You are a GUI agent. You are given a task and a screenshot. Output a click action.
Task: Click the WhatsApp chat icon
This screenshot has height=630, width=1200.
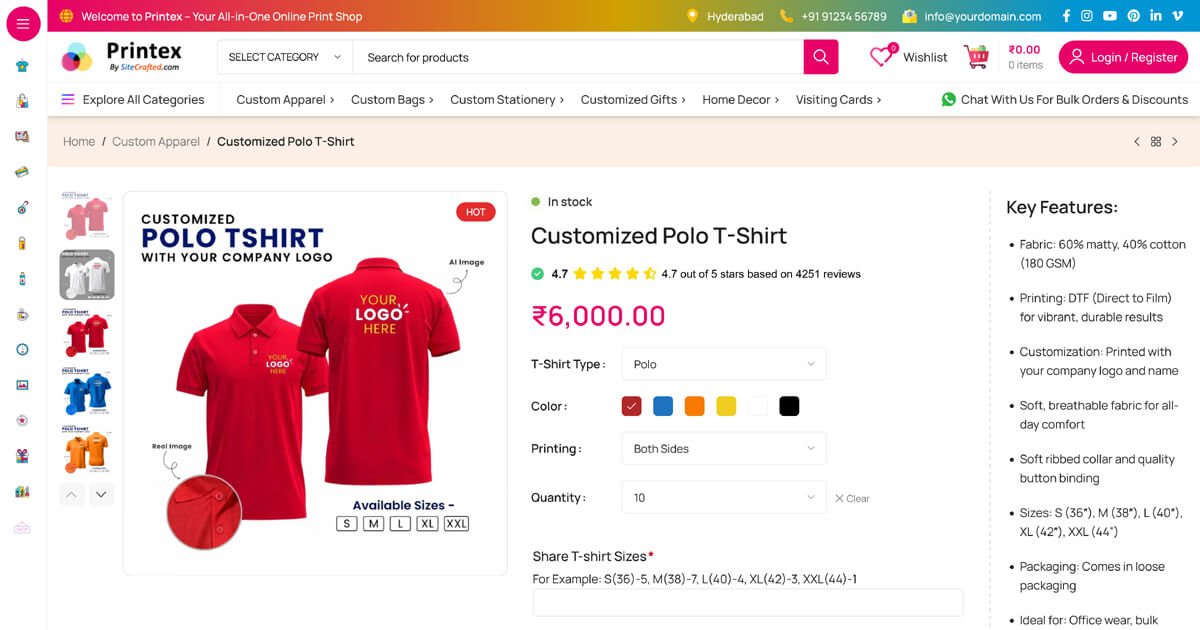948,99
